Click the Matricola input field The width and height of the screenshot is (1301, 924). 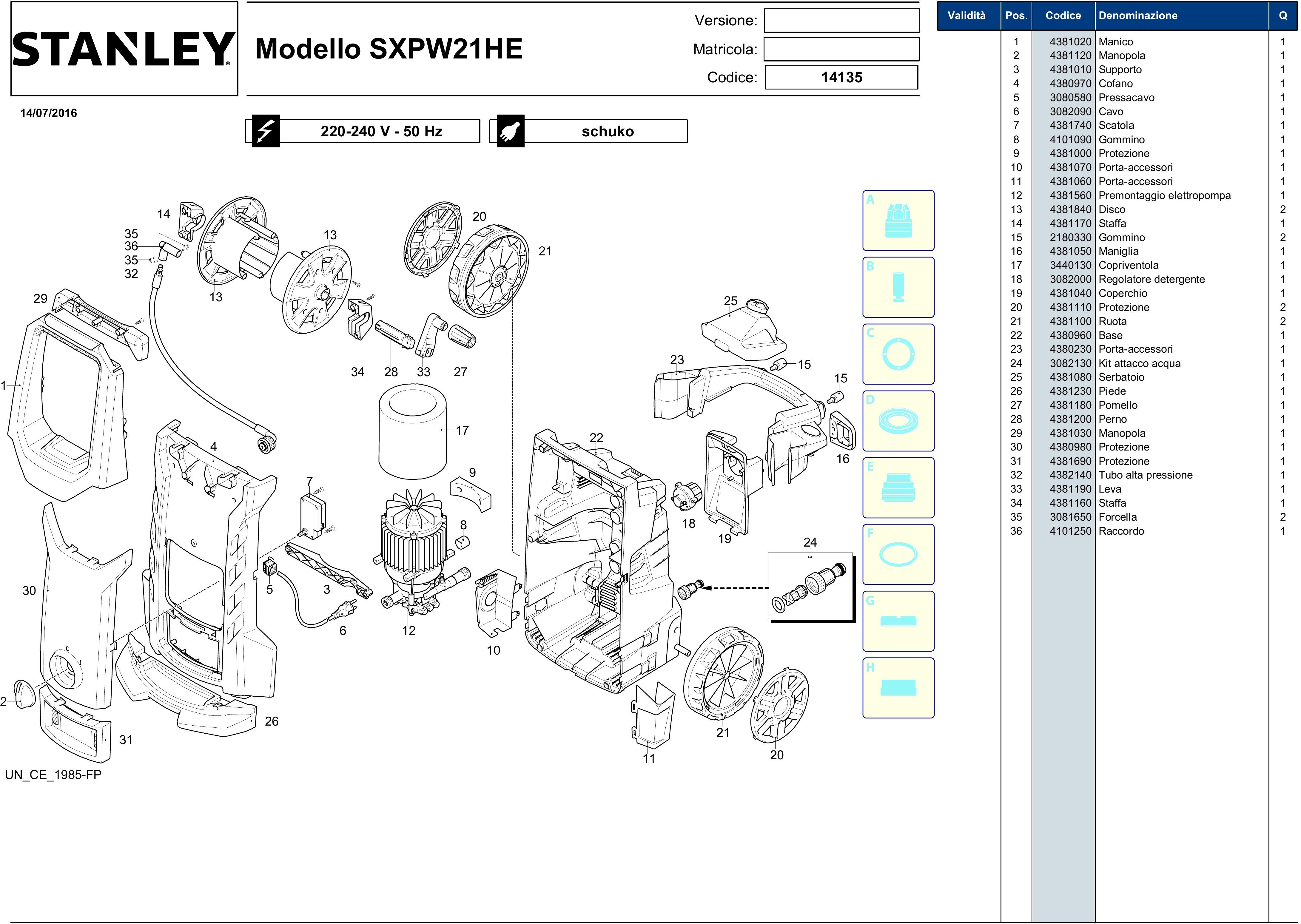[x=841, y=50]
